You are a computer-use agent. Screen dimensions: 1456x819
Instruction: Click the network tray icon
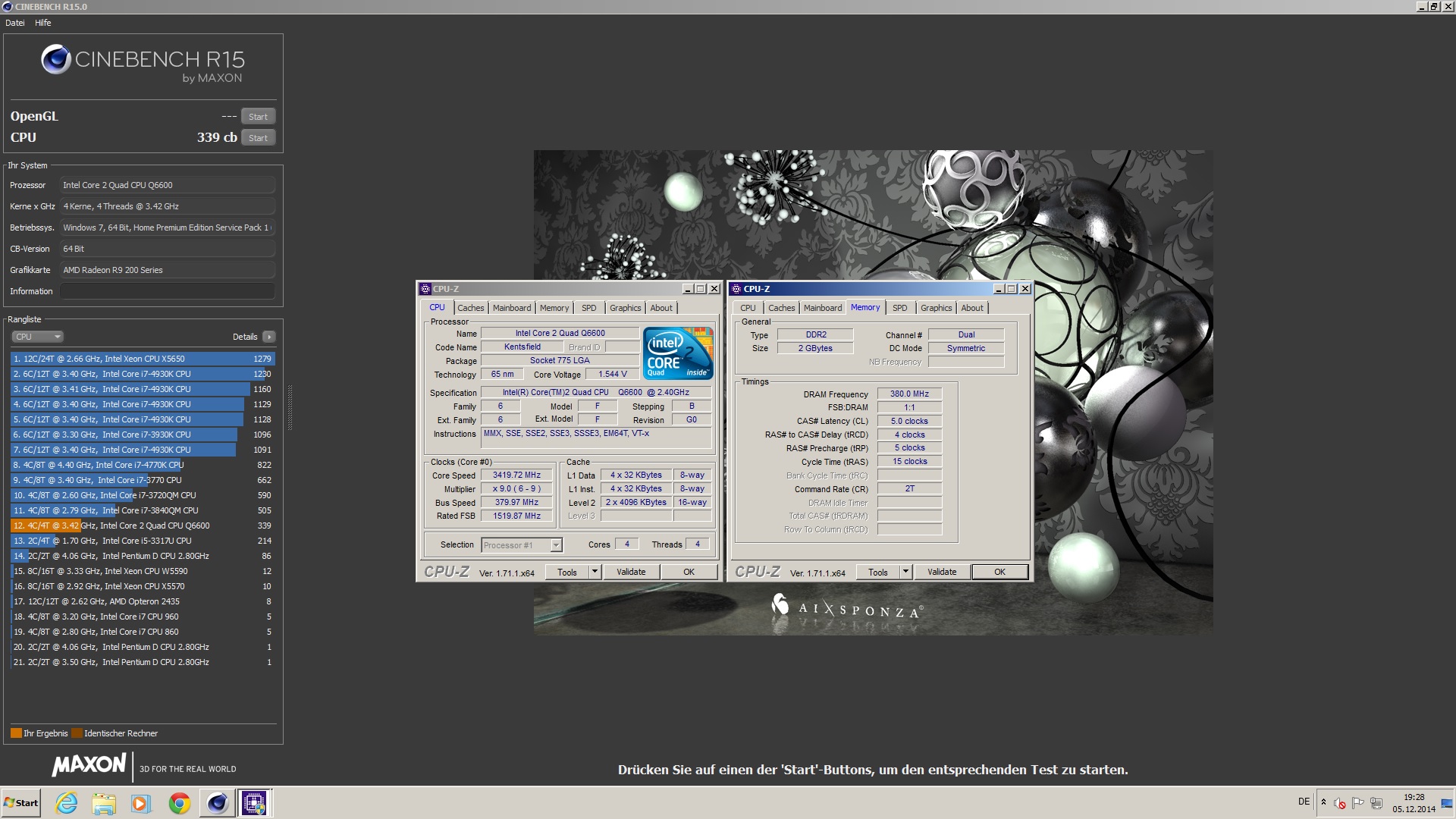click(x=1376, y=802)
